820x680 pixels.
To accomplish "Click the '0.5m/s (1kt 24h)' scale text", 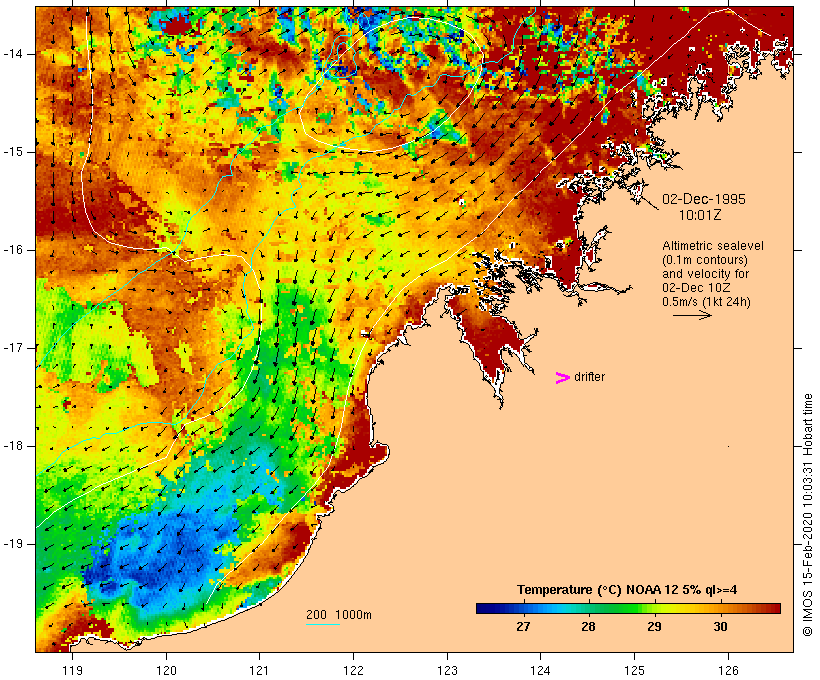I will [707, 302].
